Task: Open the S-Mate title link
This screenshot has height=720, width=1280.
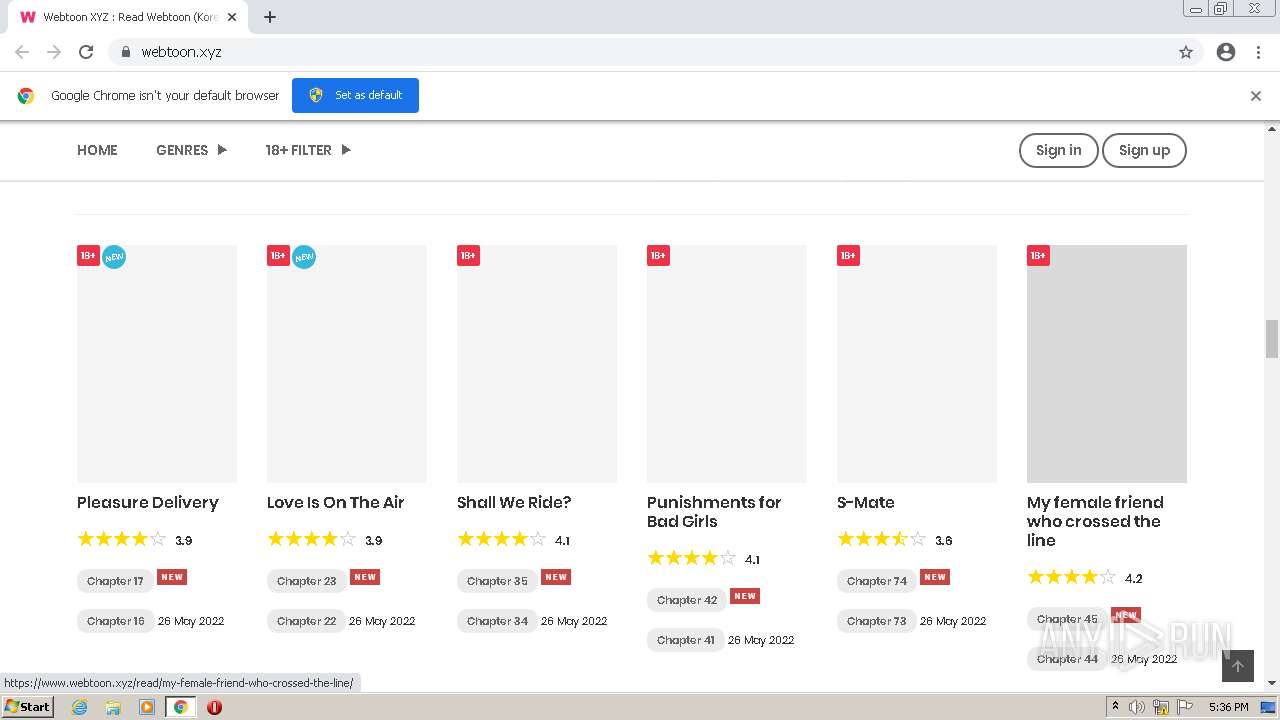Action: click(x=866, y=503)
